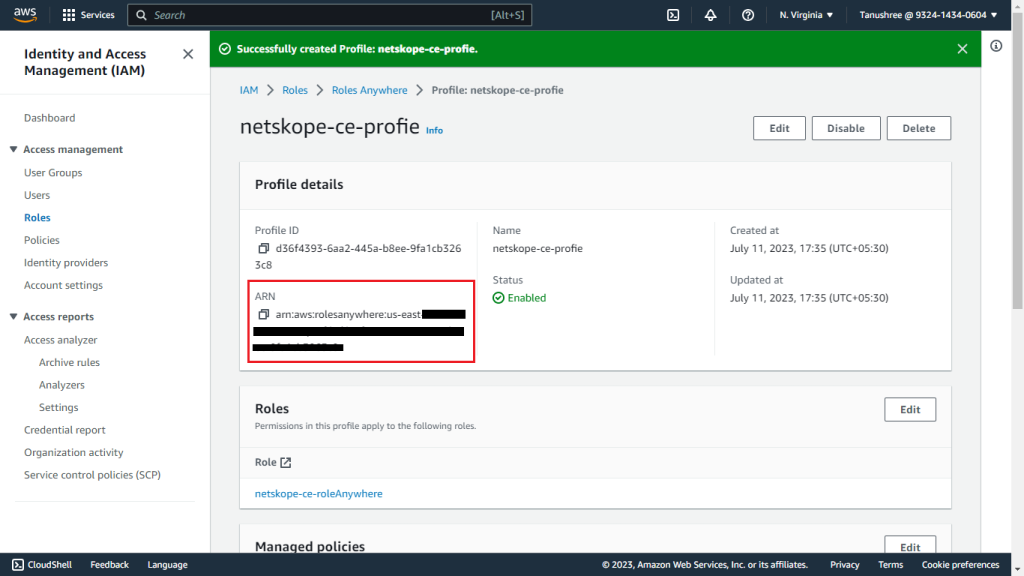Open the Services grid menu
This screenshot has width=1024, height=576.
click(88, 14)
